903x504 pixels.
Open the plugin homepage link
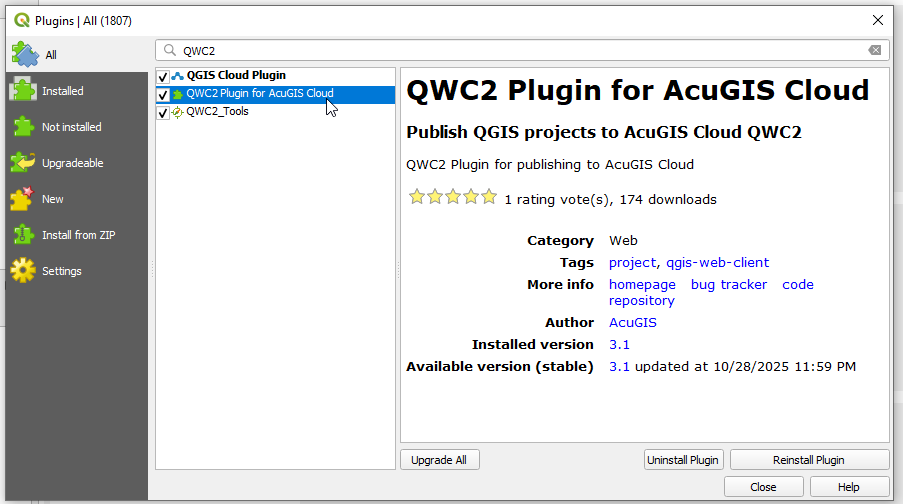tap(642, 285)
